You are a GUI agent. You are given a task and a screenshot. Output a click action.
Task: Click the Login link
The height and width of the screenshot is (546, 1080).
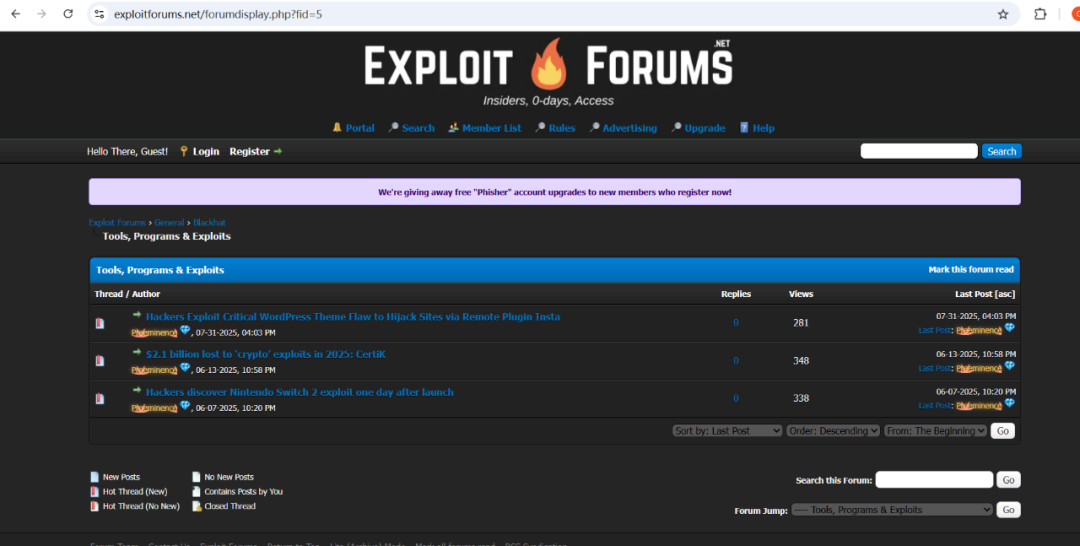pyautogui.click(x=206, y=151)
